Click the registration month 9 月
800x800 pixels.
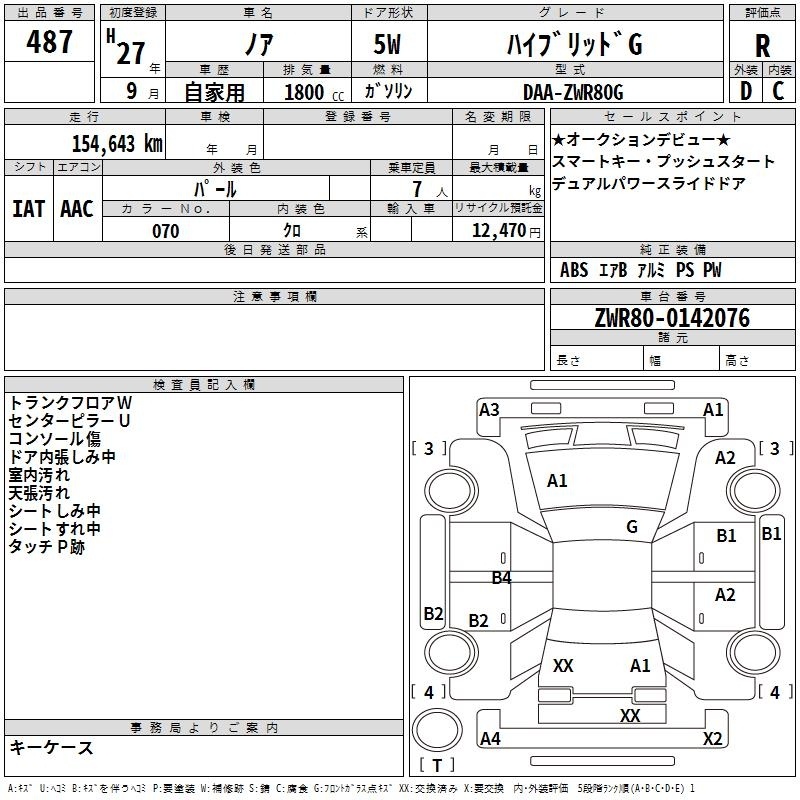pos(142,91)
